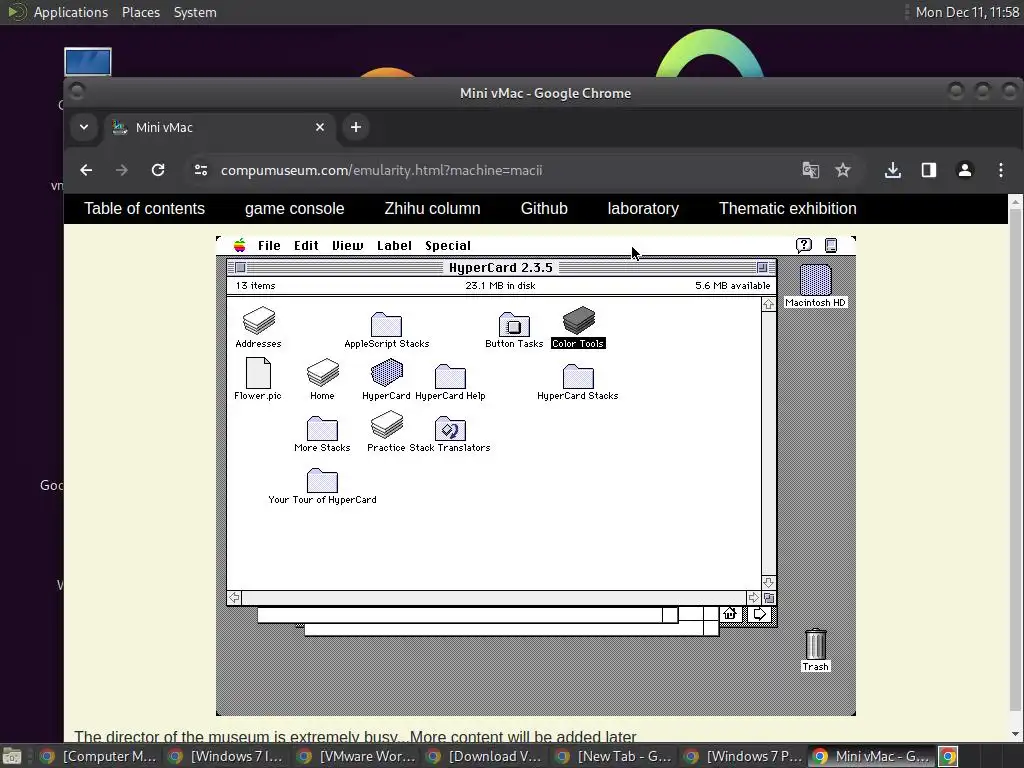This screenshot has width=1024, height=768.
Task: Select the AppleScript Stacks folder
Action: point(386,324)
